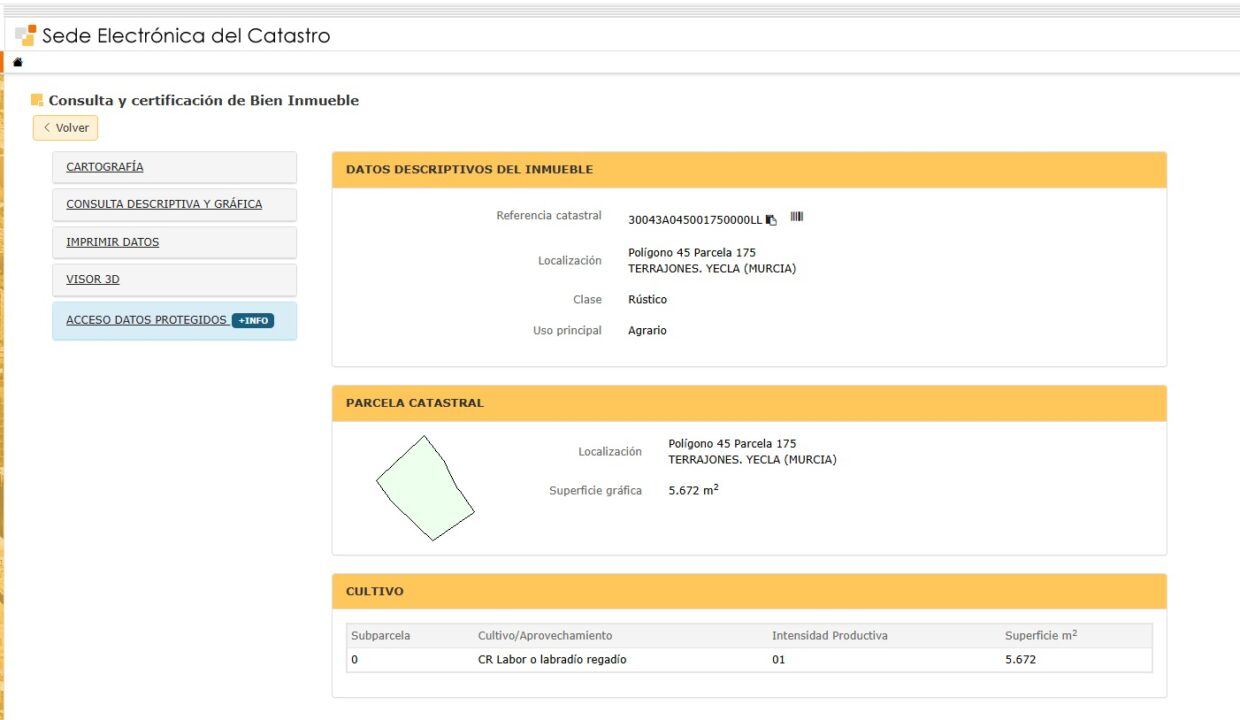Screen dimensions: 1240x720
Task: Click the reference number 30043A045001750000LL
Action: tap(695, 220)
